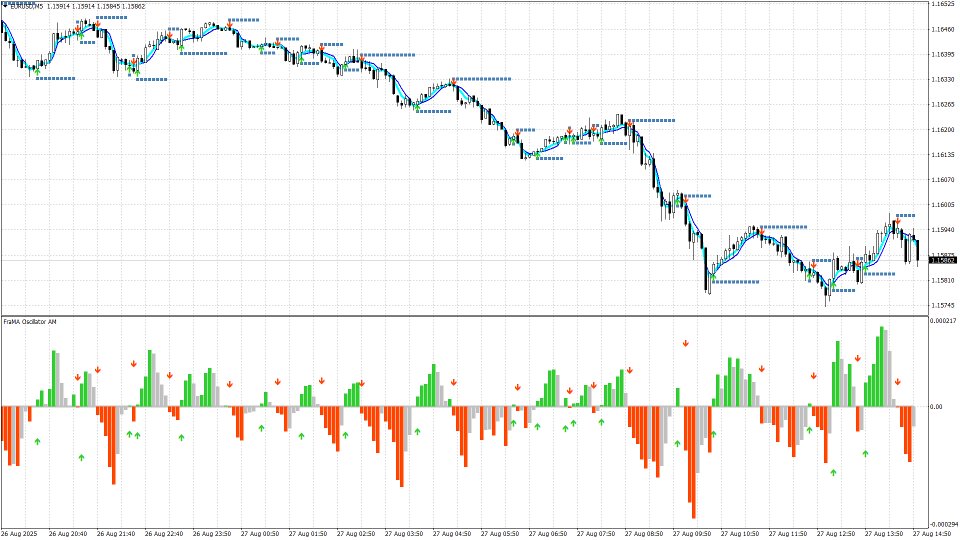Click price axis label 1.16135
Screen dimensions: 960x540
[943, 154]
